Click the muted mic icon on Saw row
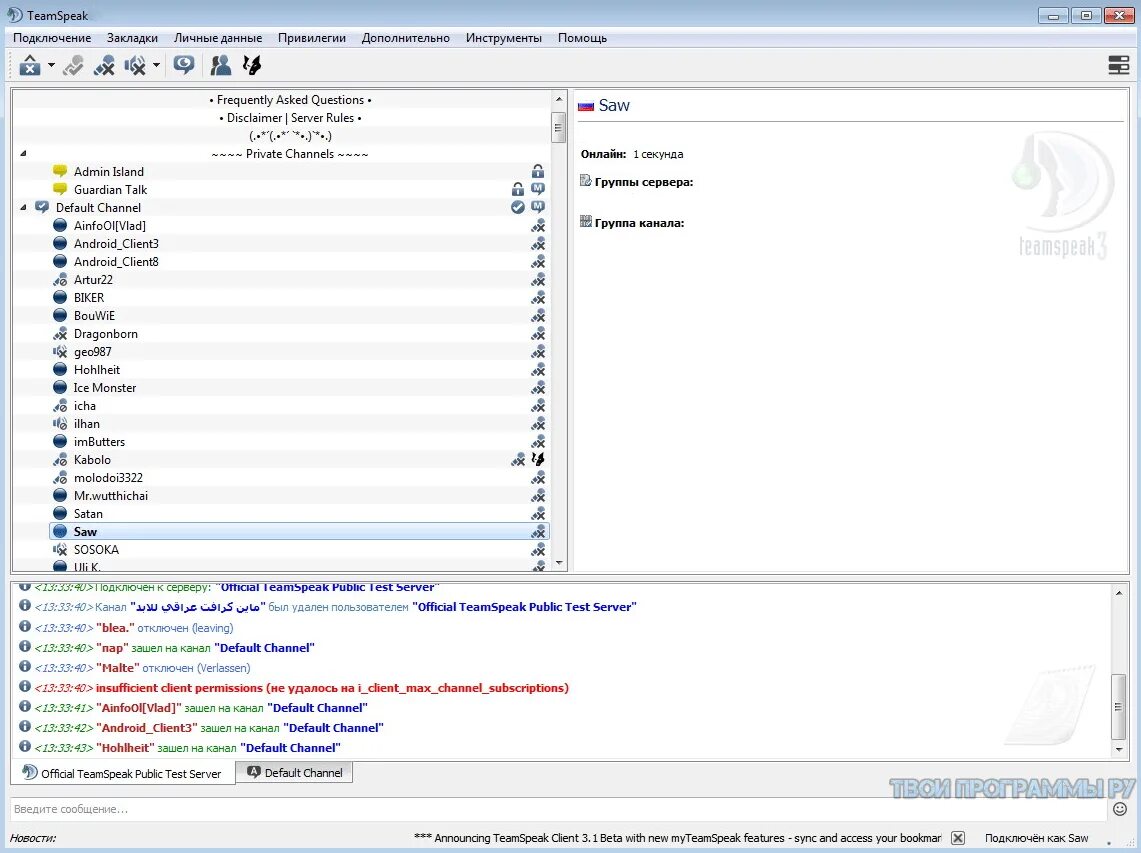This screenshot has width=1141, height=853. (538, 532)
